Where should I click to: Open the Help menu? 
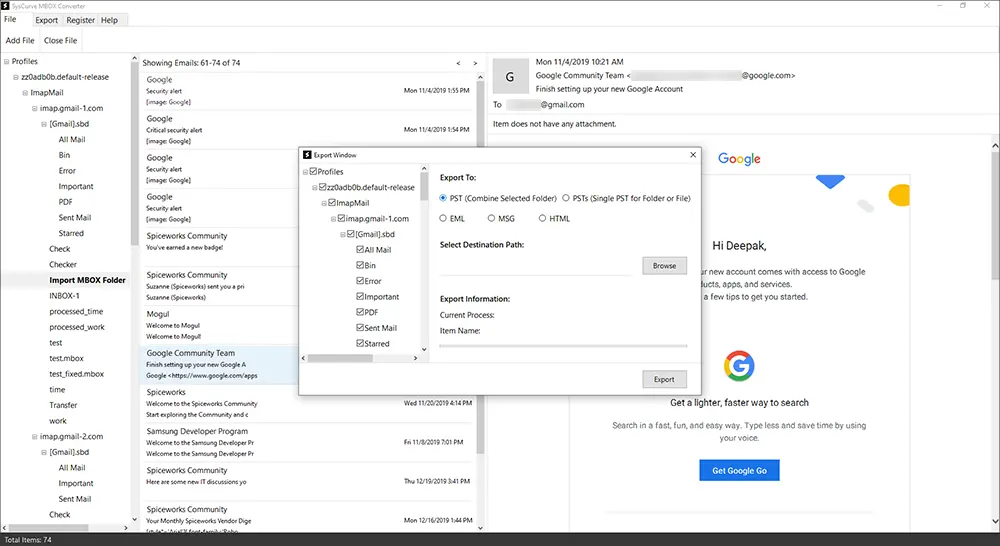(x=110, y=20)
